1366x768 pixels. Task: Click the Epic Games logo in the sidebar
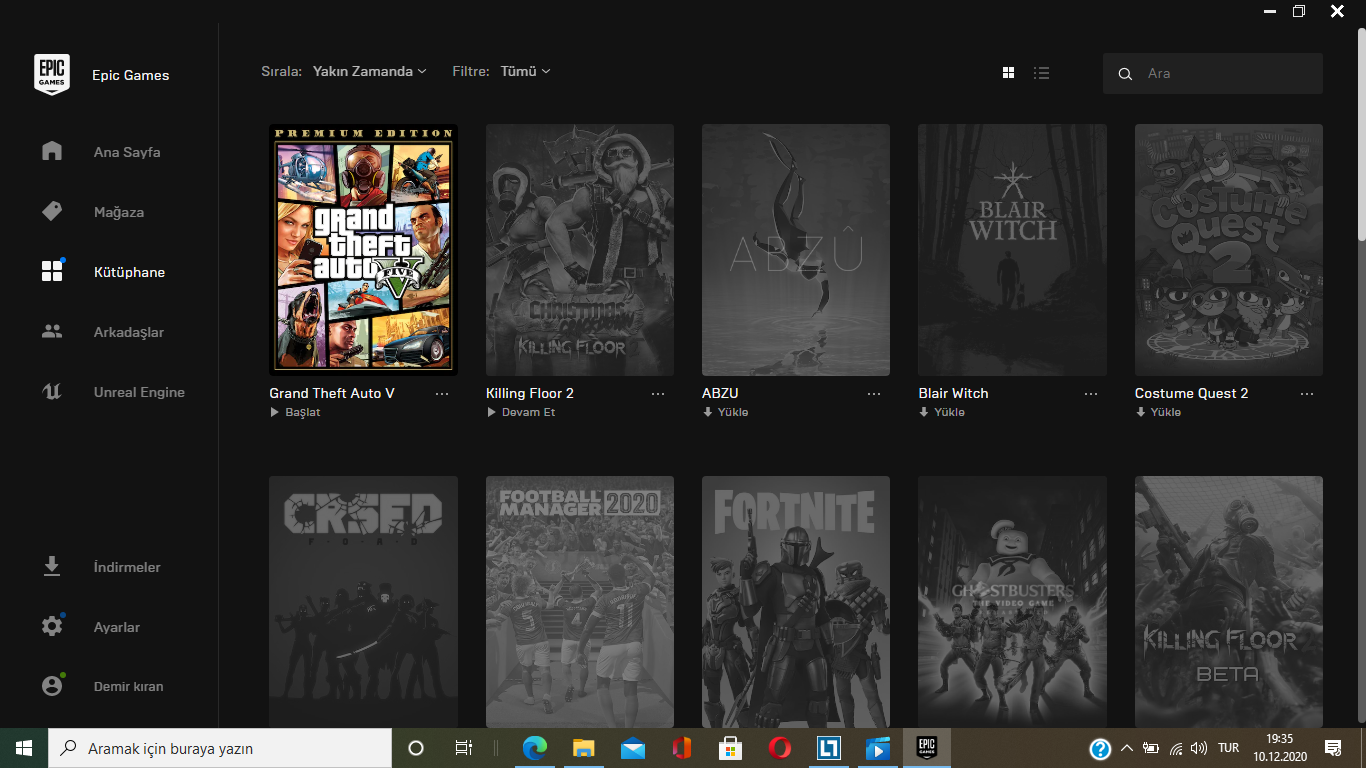pos(52,74)
